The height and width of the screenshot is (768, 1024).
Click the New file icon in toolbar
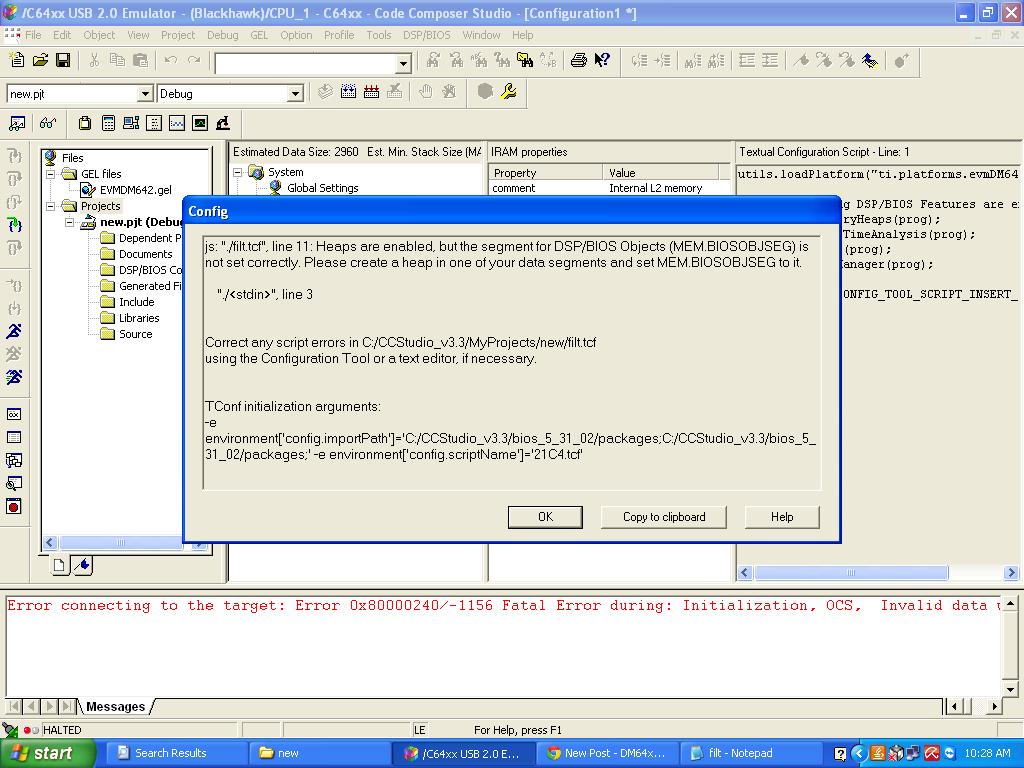17,60
